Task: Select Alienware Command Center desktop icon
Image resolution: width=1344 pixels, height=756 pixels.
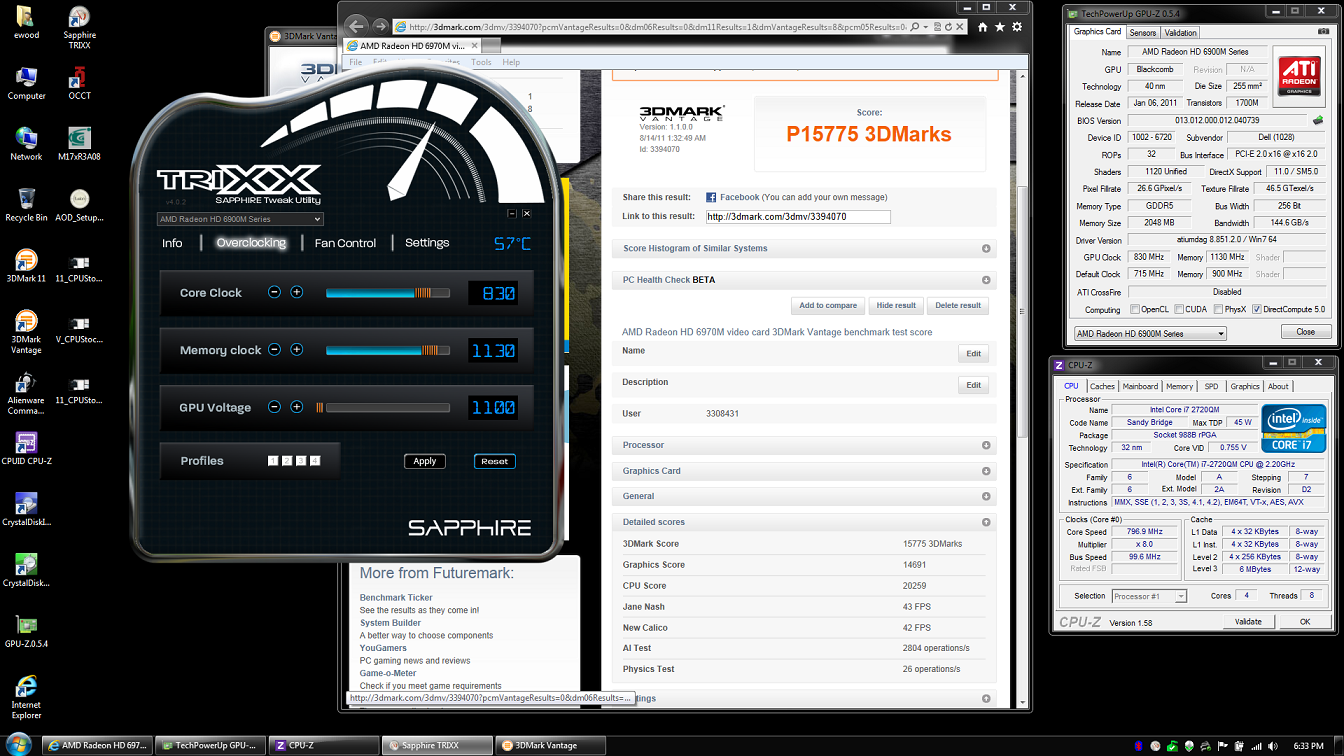Action: (26, 394)
